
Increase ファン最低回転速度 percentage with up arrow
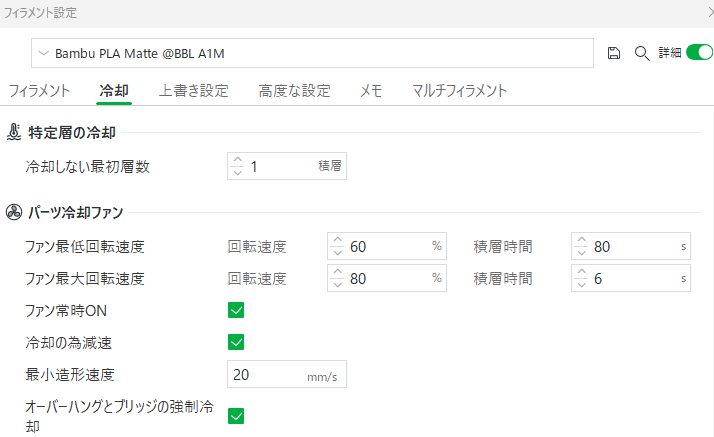[337, 240]
